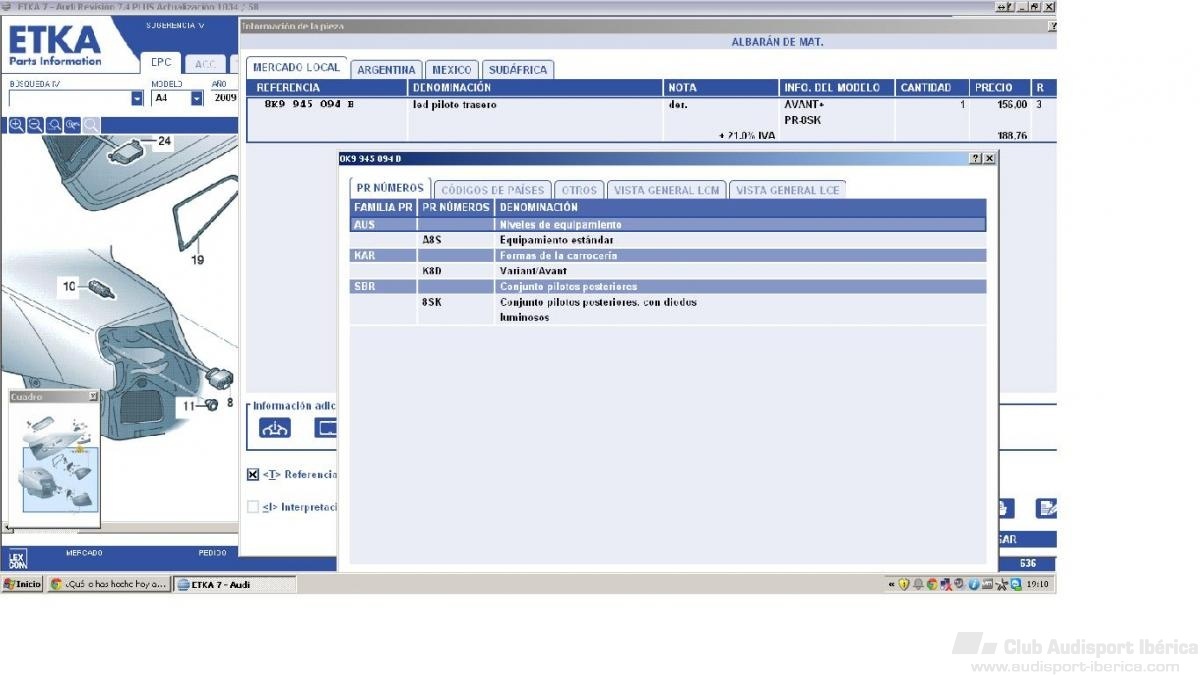Click the PEDIDO status bar label
Image resolution: width=1200 pixels, height=675 pixels.
212,553
